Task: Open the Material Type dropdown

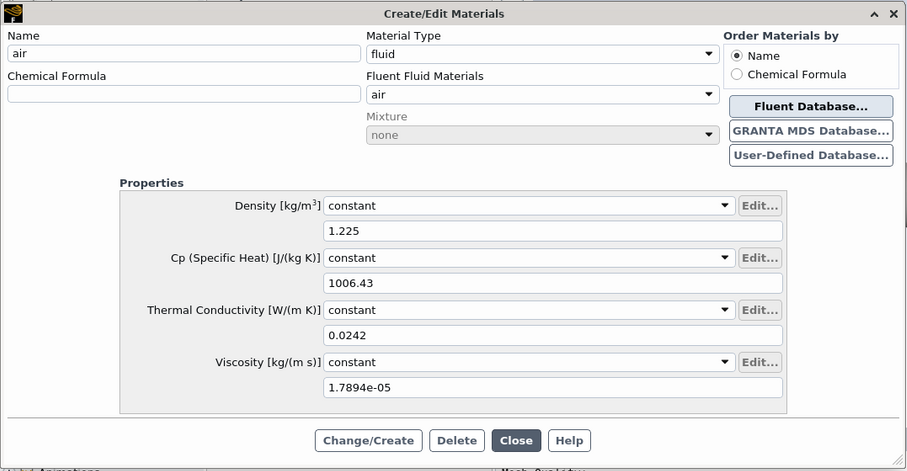Action: tap(541, 54)
